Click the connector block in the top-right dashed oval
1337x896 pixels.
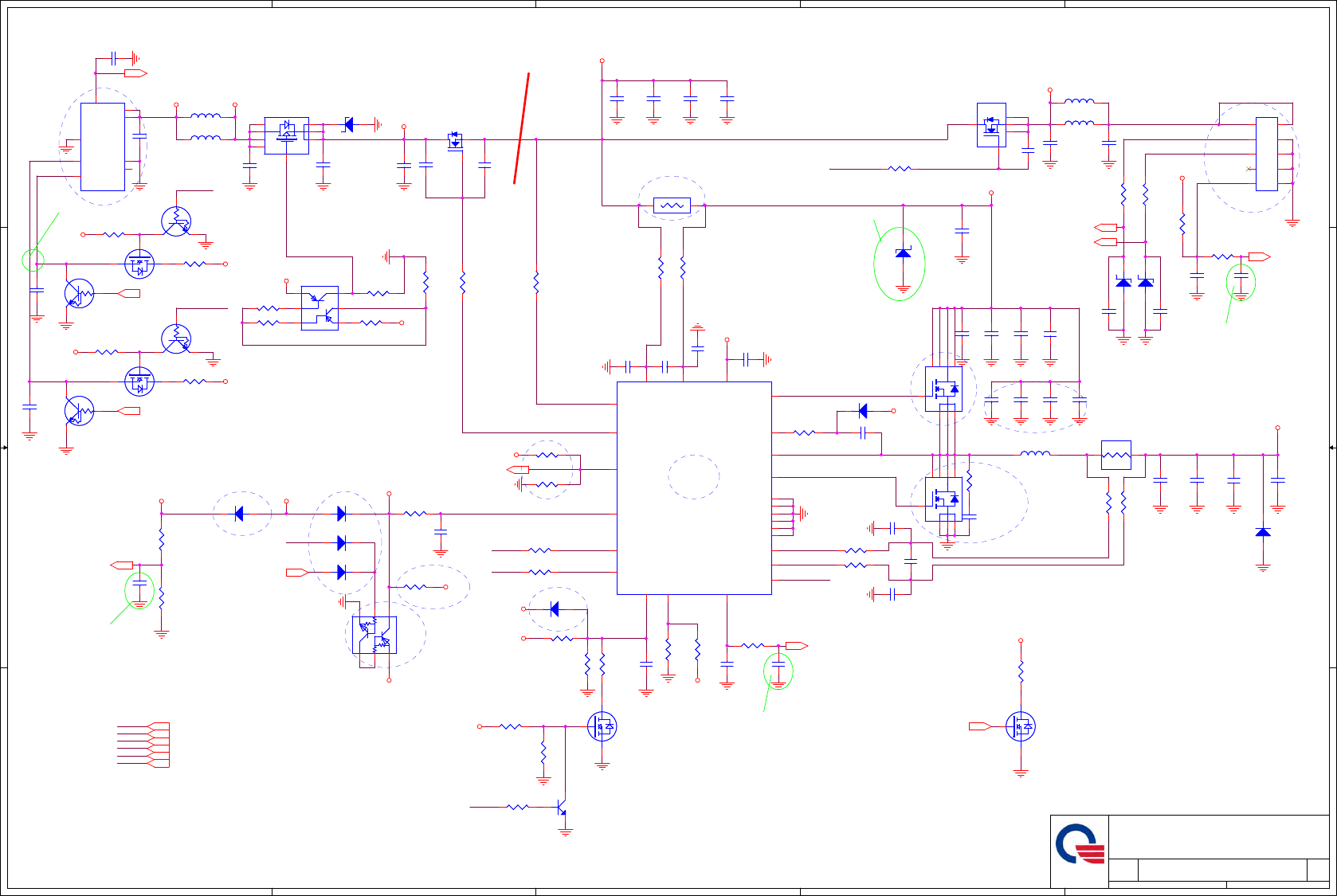(1266, 154)
